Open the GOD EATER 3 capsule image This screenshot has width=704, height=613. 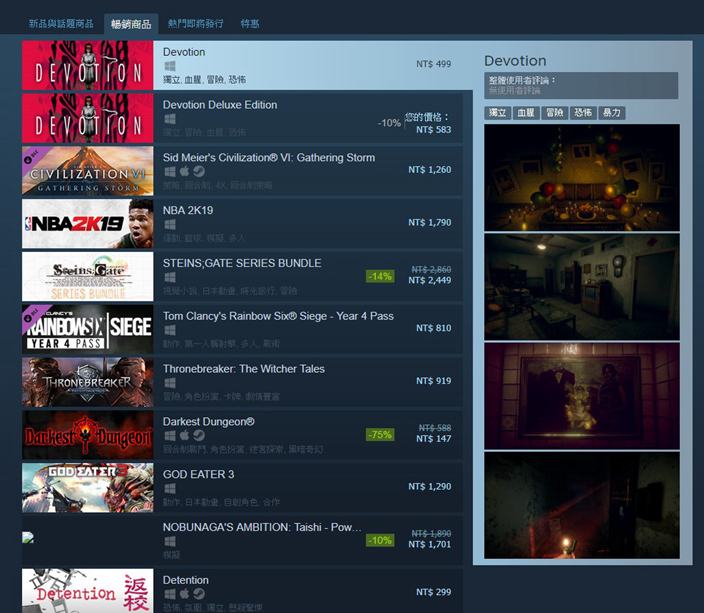pyautogui.click(x=88, y=488)
